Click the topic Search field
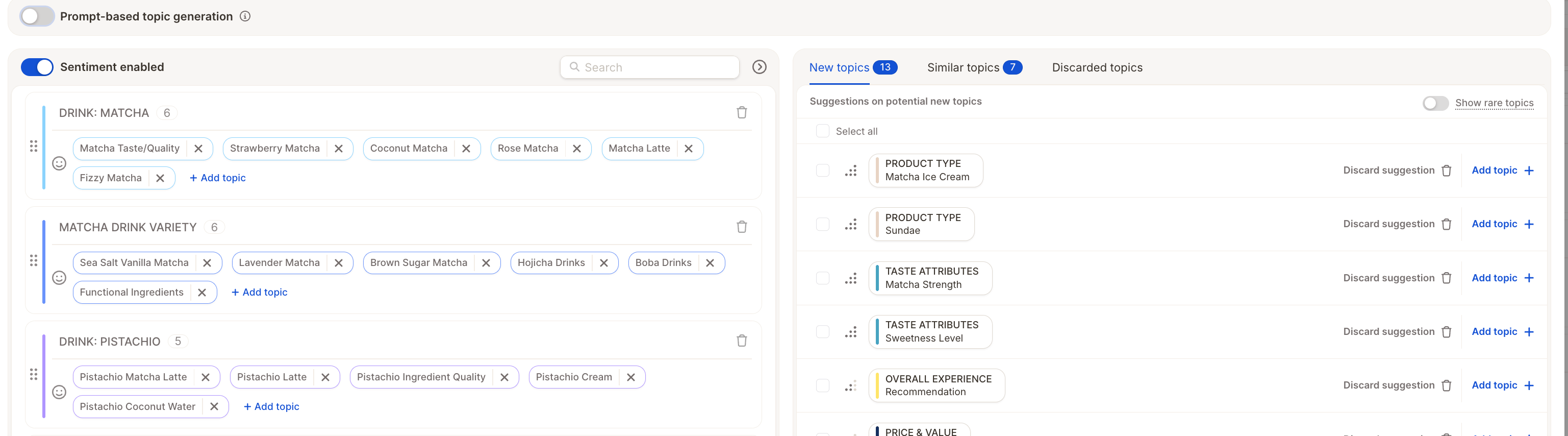Image resolution: width=1568 pixels, height=436 pixels. (x=649, y=67)
